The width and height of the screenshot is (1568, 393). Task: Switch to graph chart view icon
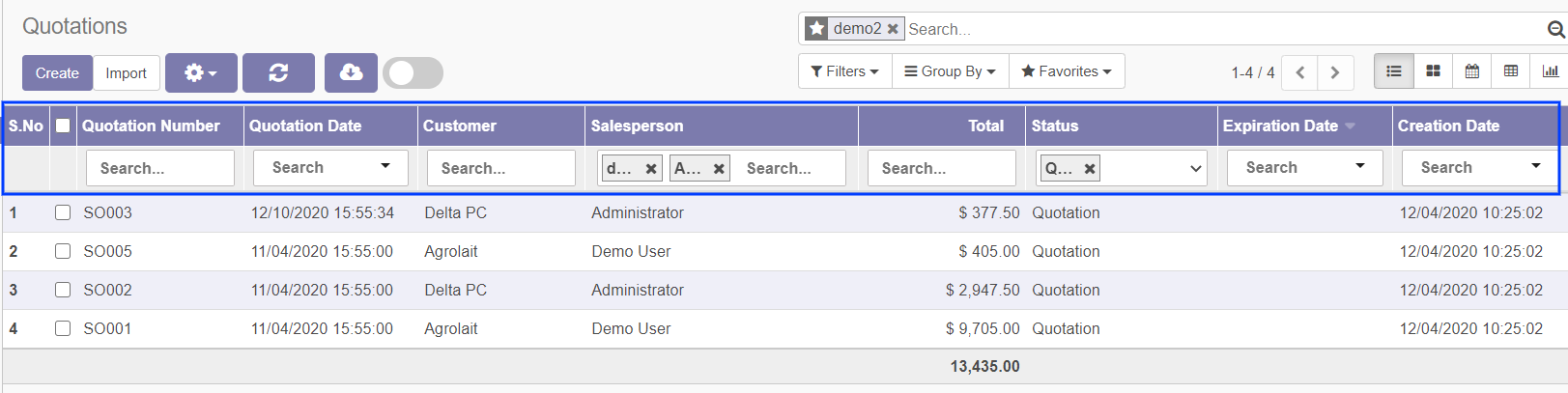click(1550, 71)
